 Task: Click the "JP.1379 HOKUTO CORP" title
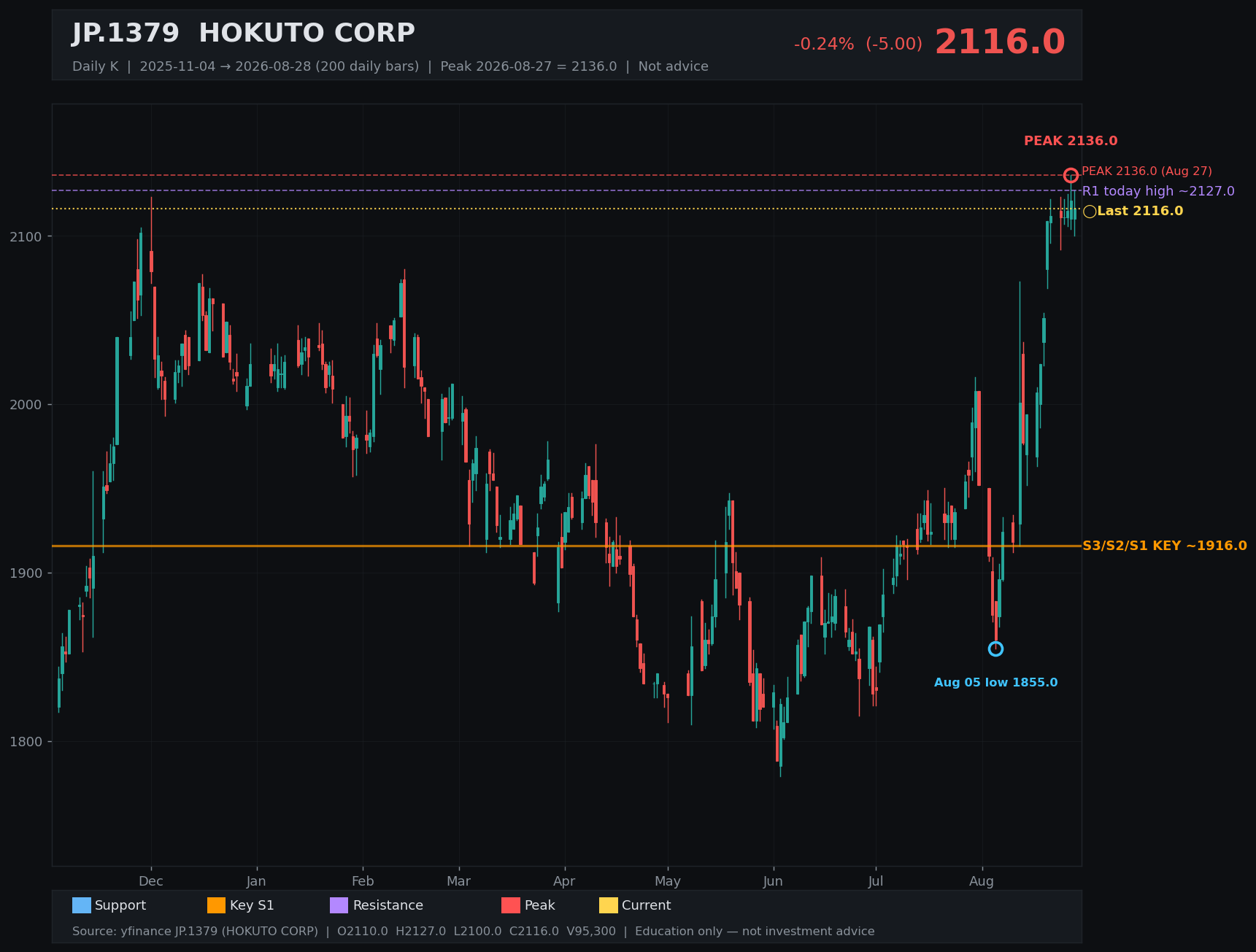[244, 34]
